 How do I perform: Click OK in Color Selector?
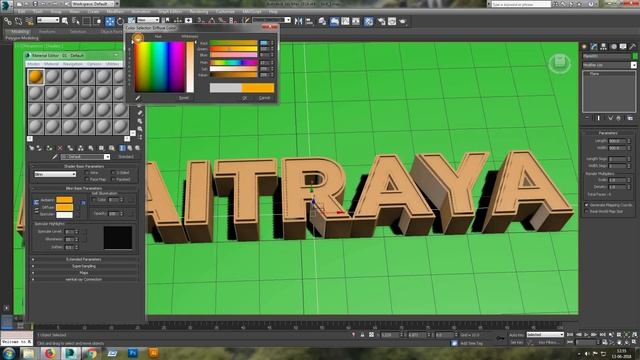click(244, 98)
